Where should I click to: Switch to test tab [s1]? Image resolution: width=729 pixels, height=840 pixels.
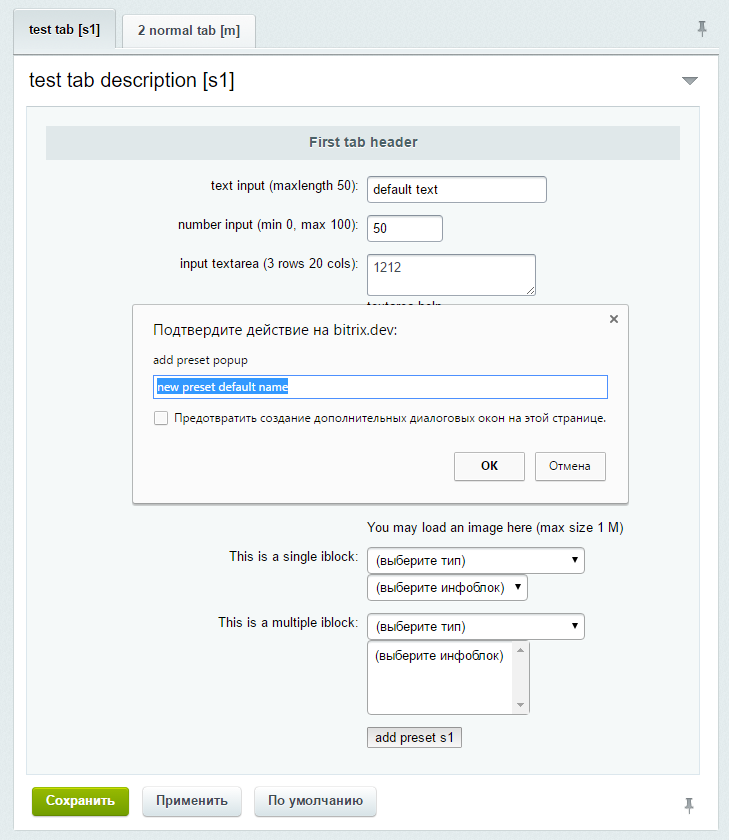coord(64,29)
